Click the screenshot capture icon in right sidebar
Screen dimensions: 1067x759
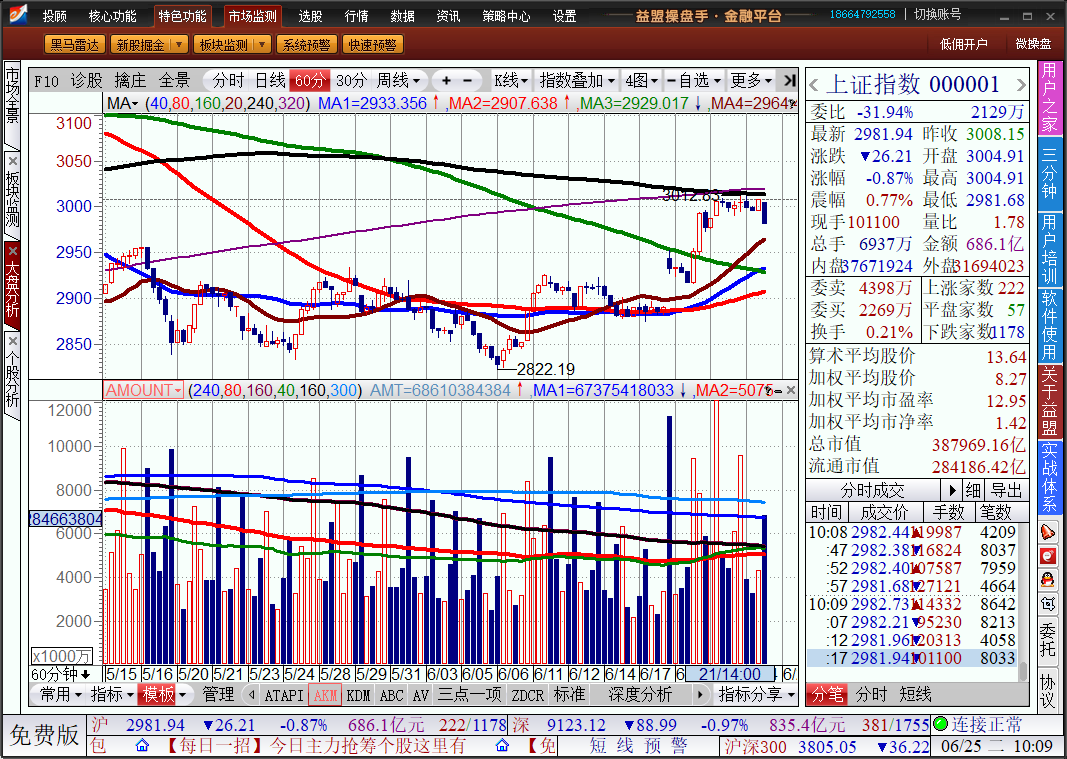(x=1048, y=603)
